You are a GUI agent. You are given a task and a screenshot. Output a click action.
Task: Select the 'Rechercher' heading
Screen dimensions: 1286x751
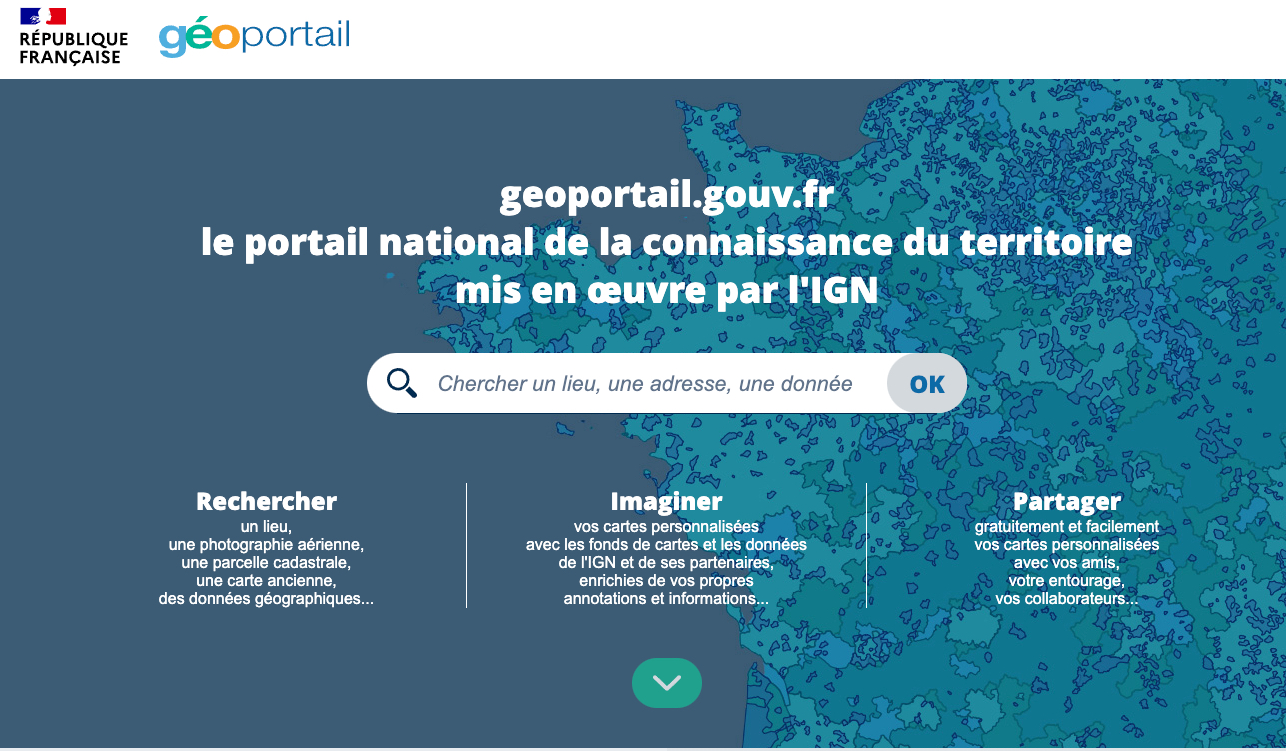(x=266, y=501)
